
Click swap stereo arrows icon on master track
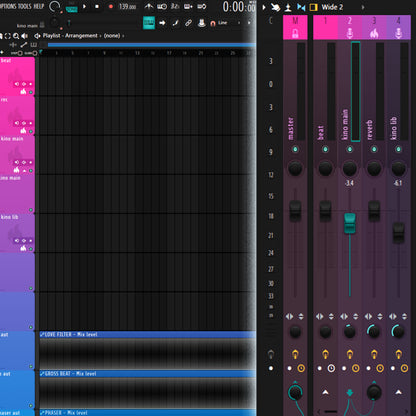(289, 316)
